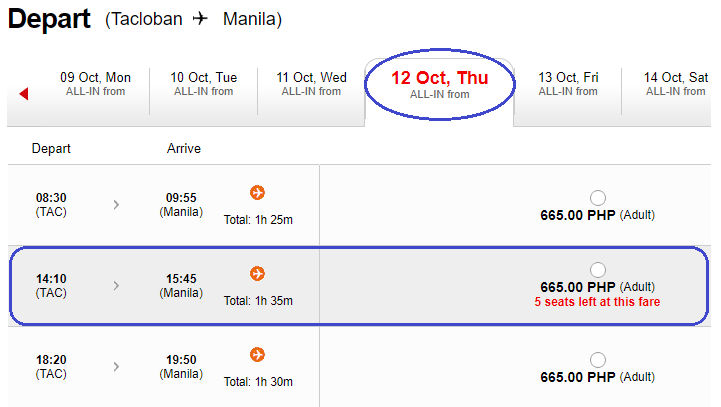This screenshot has height=407, width=721.
Task: Click the orange airline icon for 14:10 flight
Action: pos(257,274)
